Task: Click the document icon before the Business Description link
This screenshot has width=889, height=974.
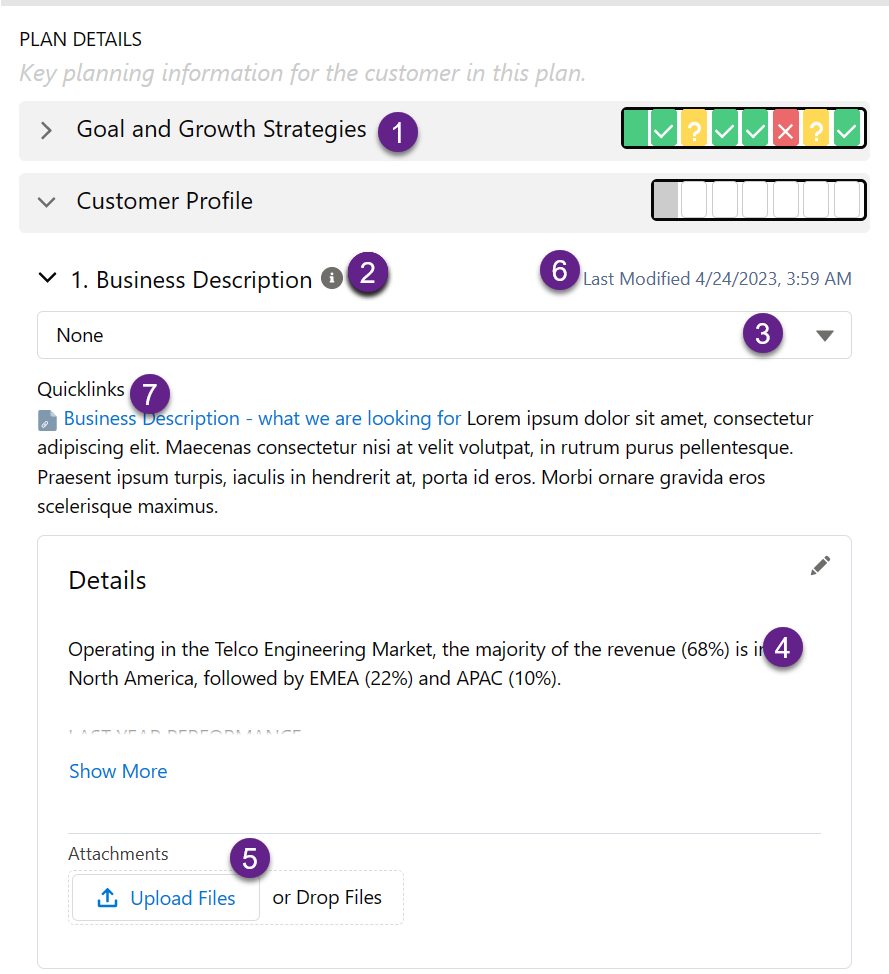Action: pos(48,419)
